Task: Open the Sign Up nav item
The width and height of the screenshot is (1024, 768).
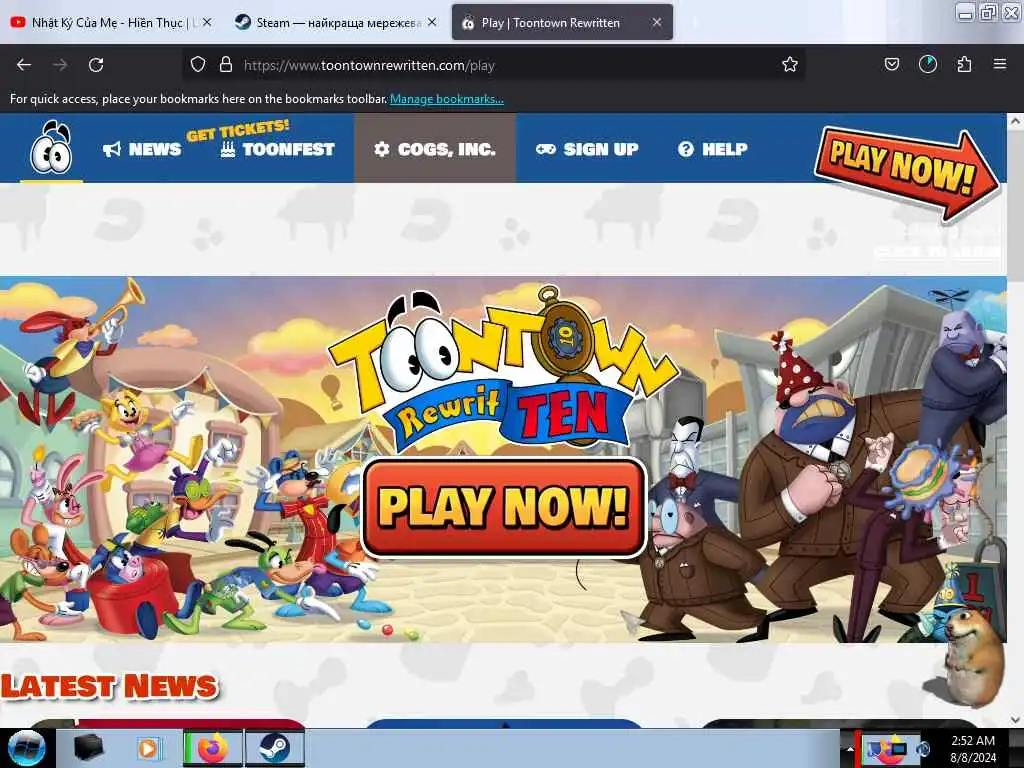Action: coord(587,150)
